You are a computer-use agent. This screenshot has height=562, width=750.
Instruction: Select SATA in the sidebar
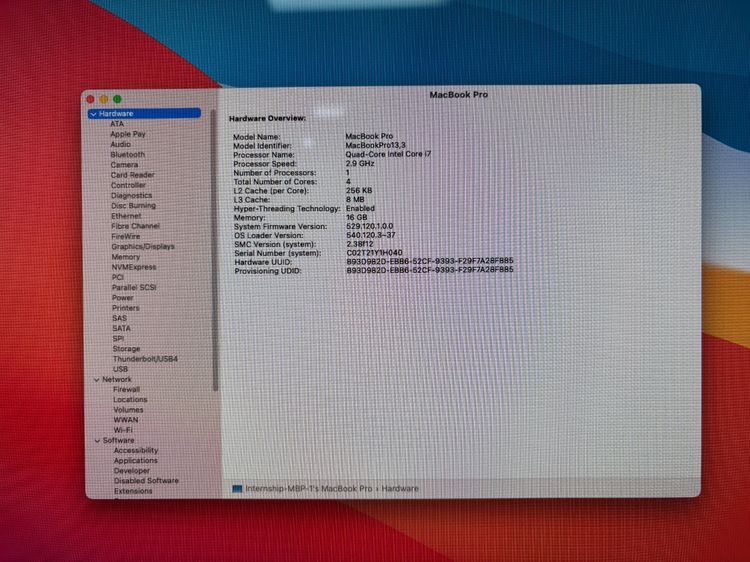[121, 329]
